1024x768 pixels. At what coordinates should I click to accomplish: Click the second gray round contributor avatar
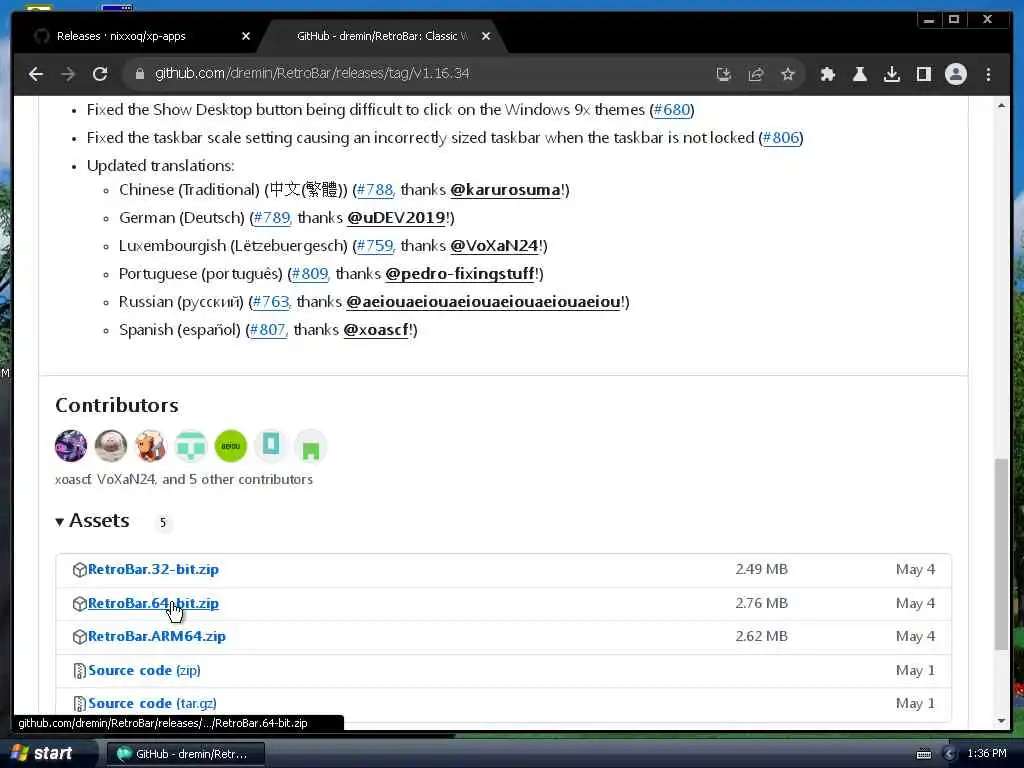(111, 446)
